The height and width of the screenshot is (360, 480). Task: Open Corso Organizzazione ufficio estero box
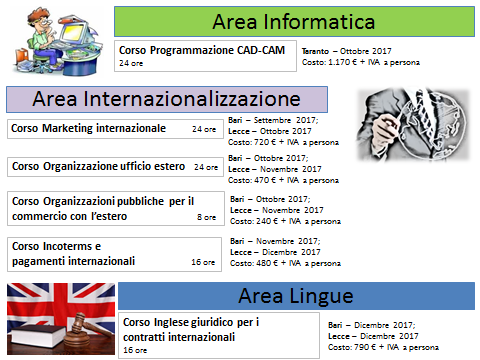(x=115, y=167)
